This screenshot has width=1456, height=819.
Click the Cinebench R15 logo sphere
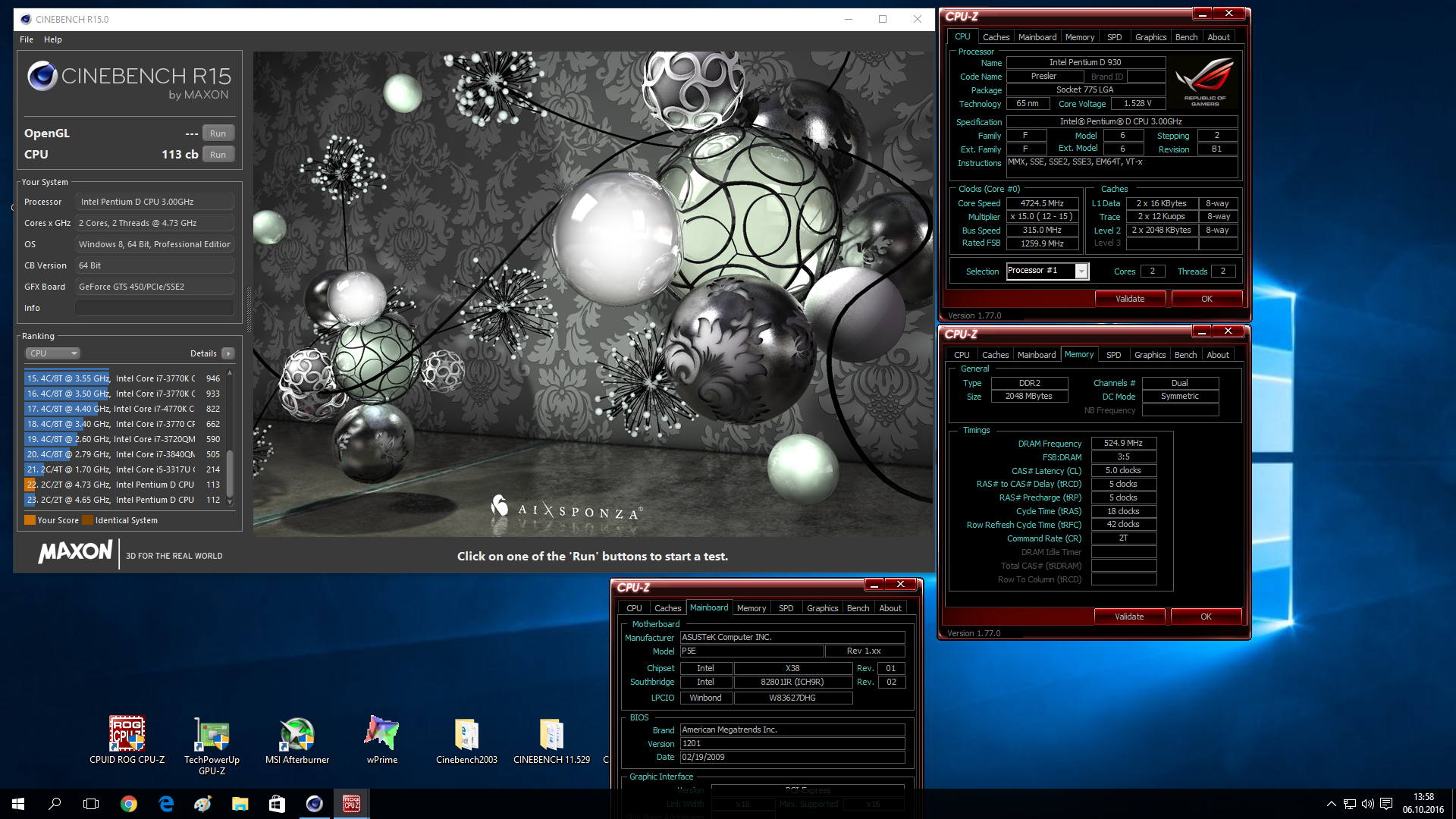coord(42,76)
